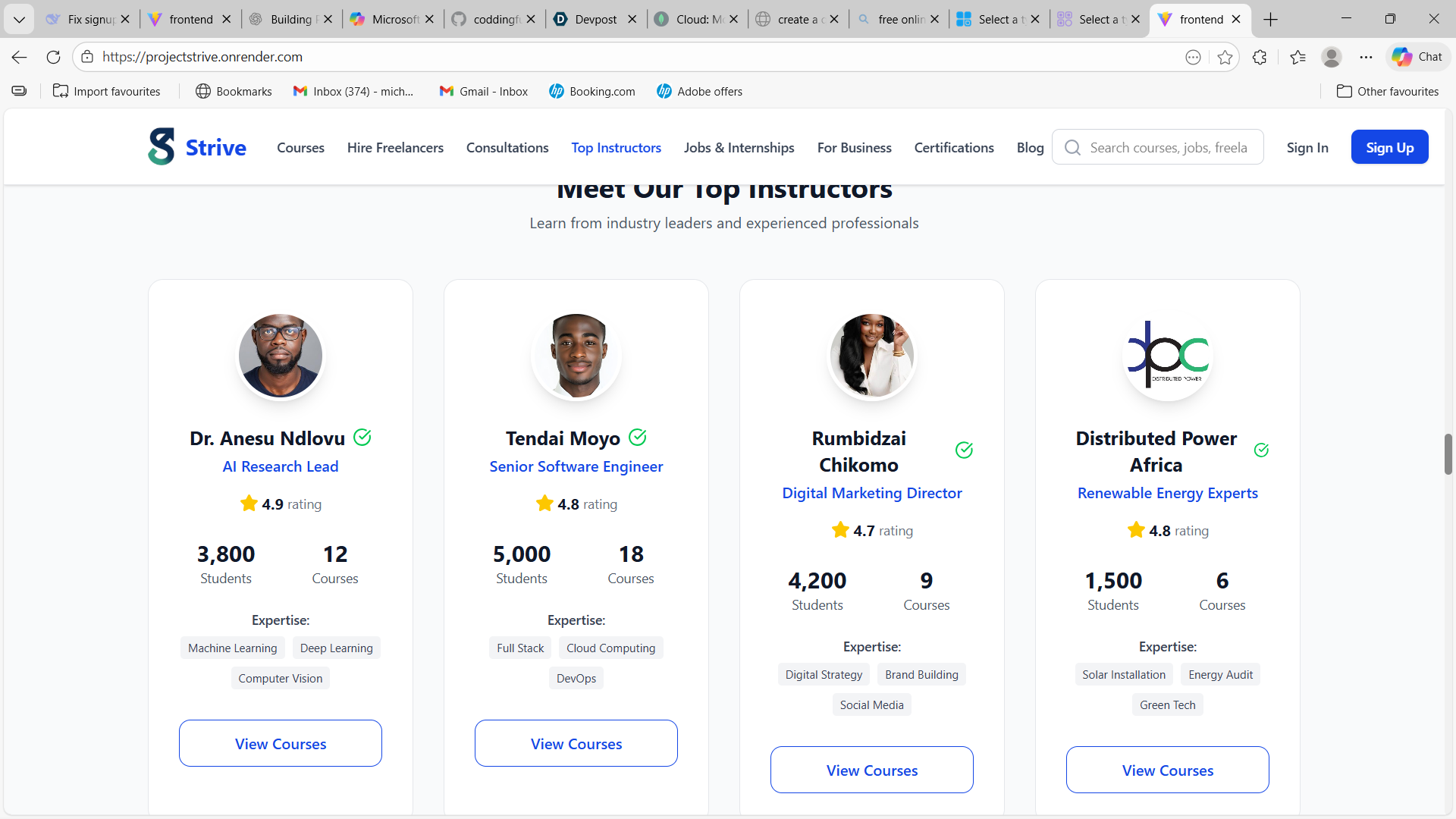This screenshot has height=819, width=1456.
Task: Click the browser profile avatar icon
Action: pyautogui.click(x=1331, y=57)
